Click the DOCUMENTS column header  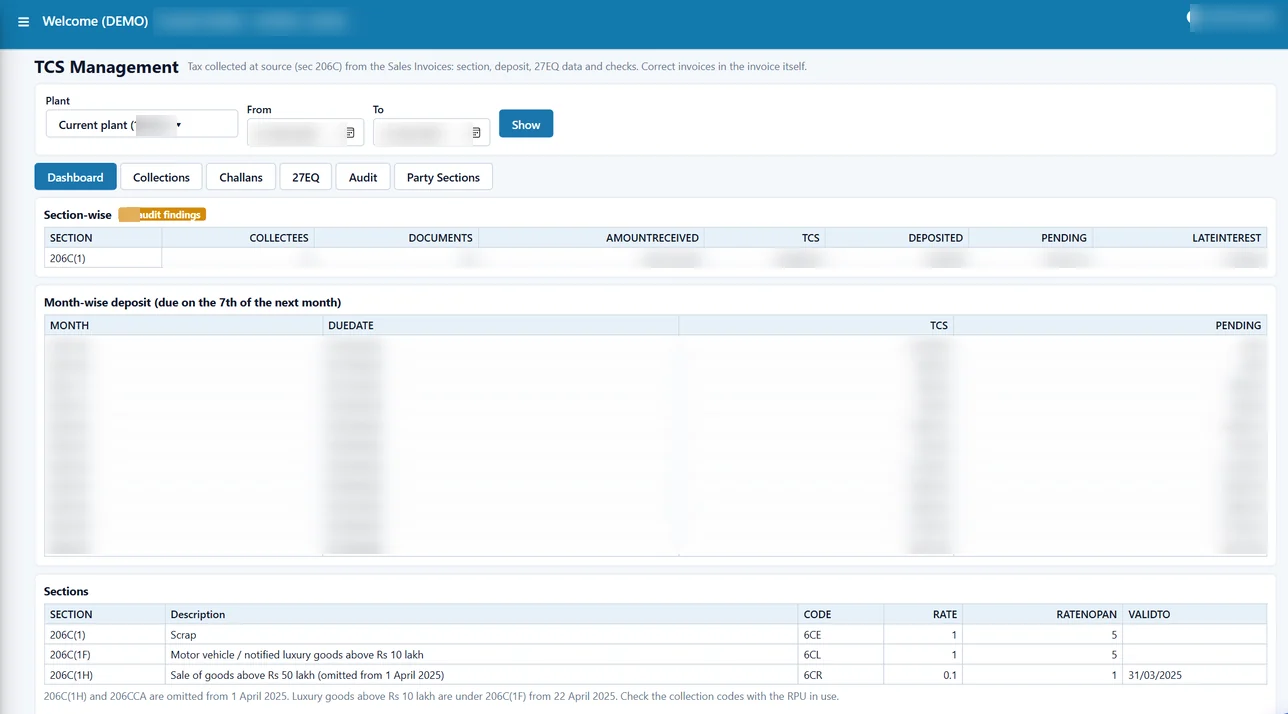(396, 238)
